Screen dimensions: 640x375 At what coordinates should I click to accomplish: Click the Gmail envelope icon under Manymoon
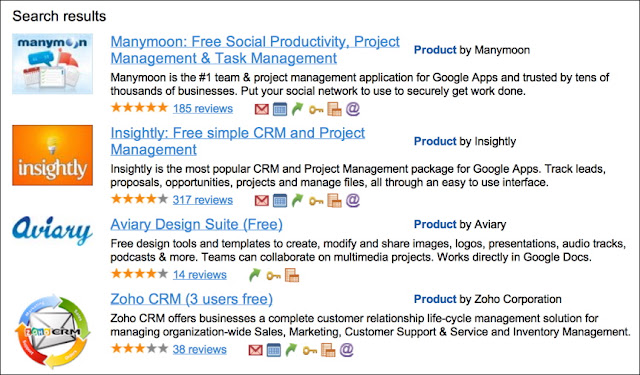click(262, 109)
